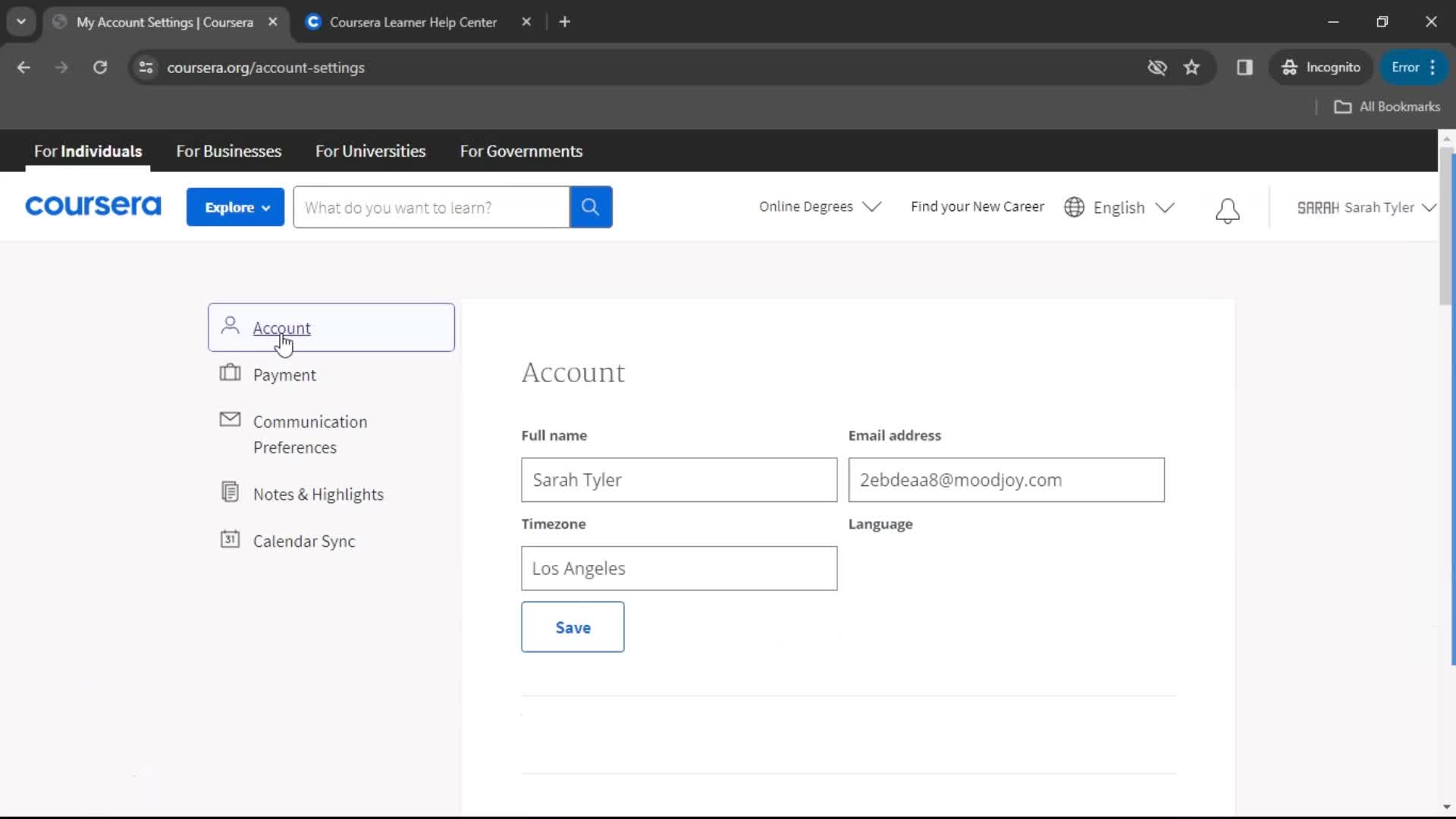The height and width of the screenshot is (819, 1456).
Task: Click the search magnifier icon
Action: pyautogui.click(x=590, y=207)
